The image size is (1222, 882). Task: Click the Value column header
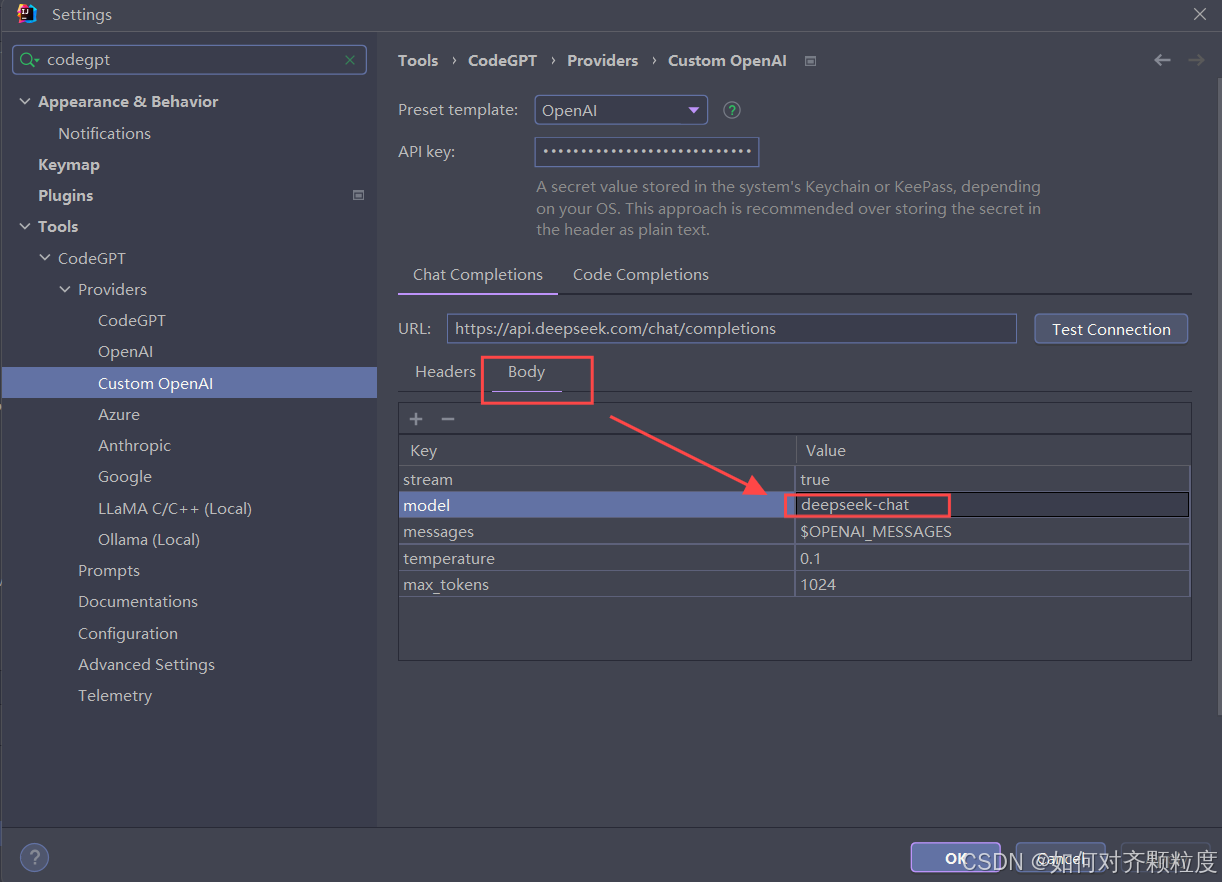tap(992, 451)
